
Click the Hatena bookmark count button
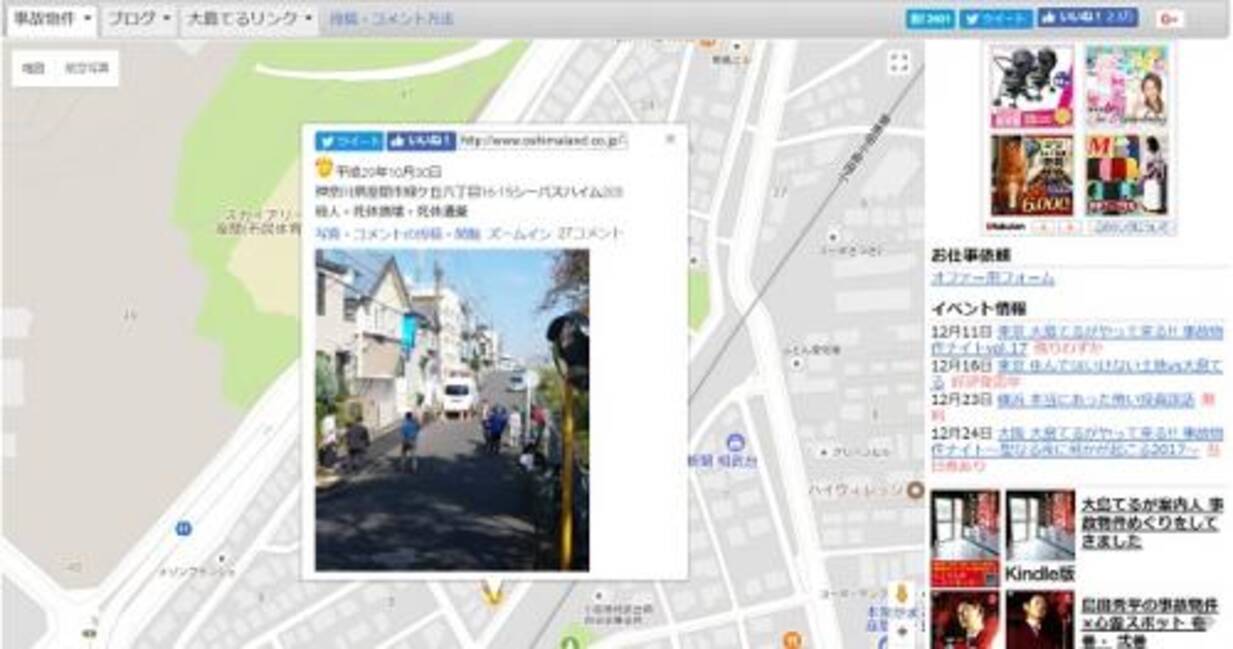[x=930, y=19]
